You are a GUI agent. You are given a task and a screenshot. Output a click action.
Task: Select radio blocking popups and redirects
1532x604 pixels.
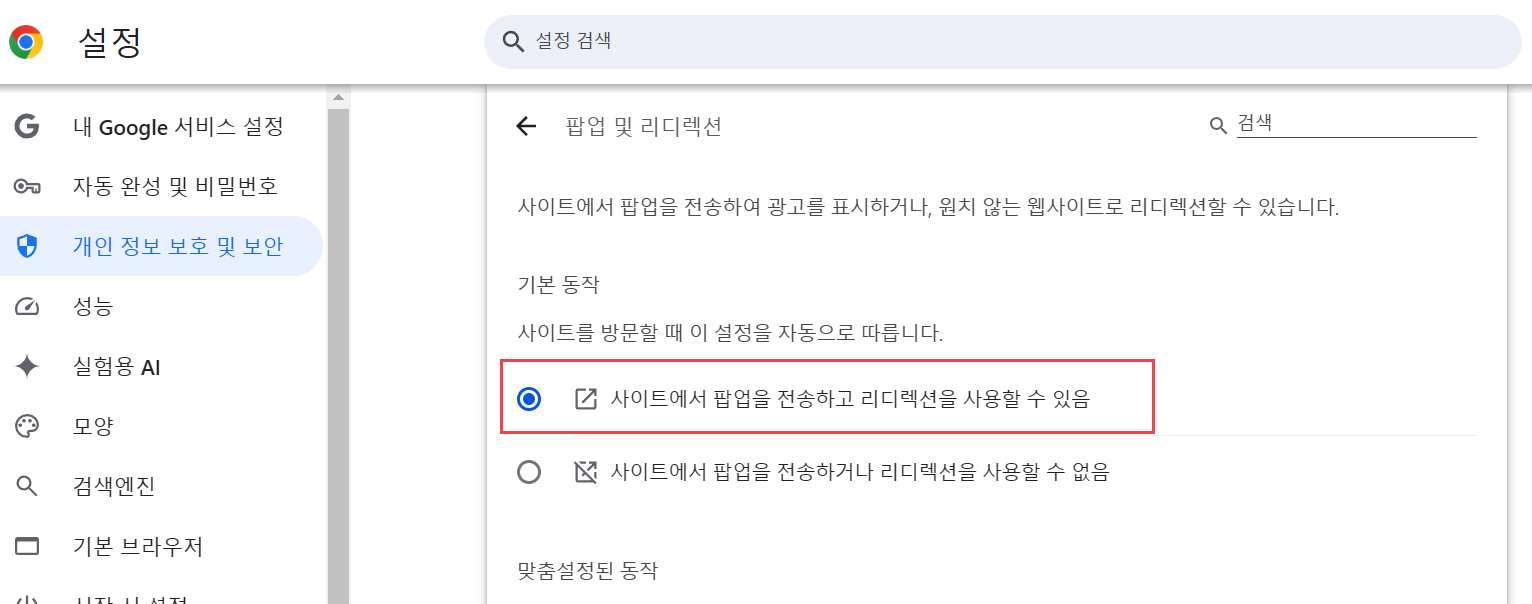(x=529, y=472)
